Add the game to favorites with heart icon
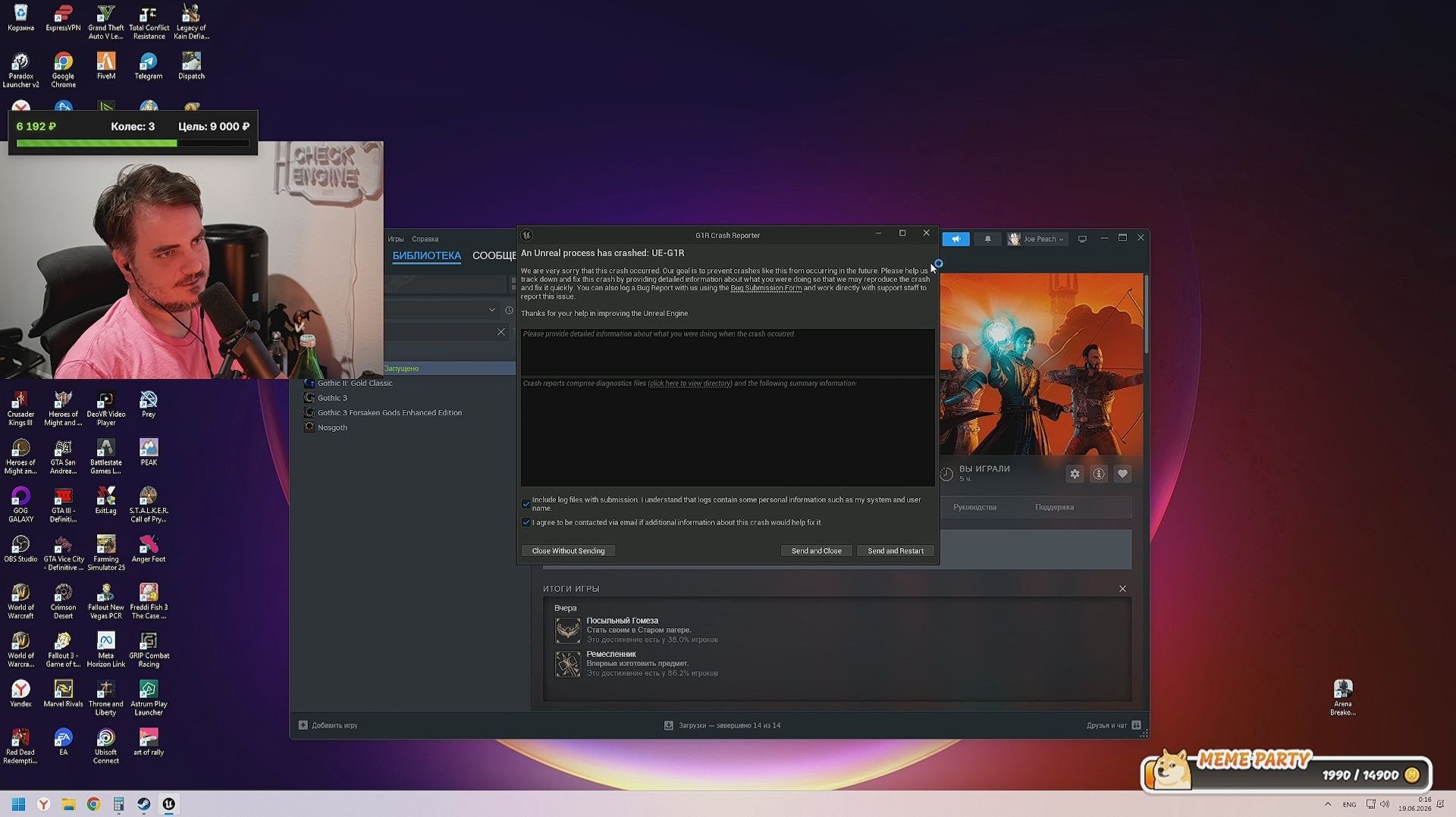Viewport: 1456px width, 817px height. pyautogui.click(x=1122, y=474)
